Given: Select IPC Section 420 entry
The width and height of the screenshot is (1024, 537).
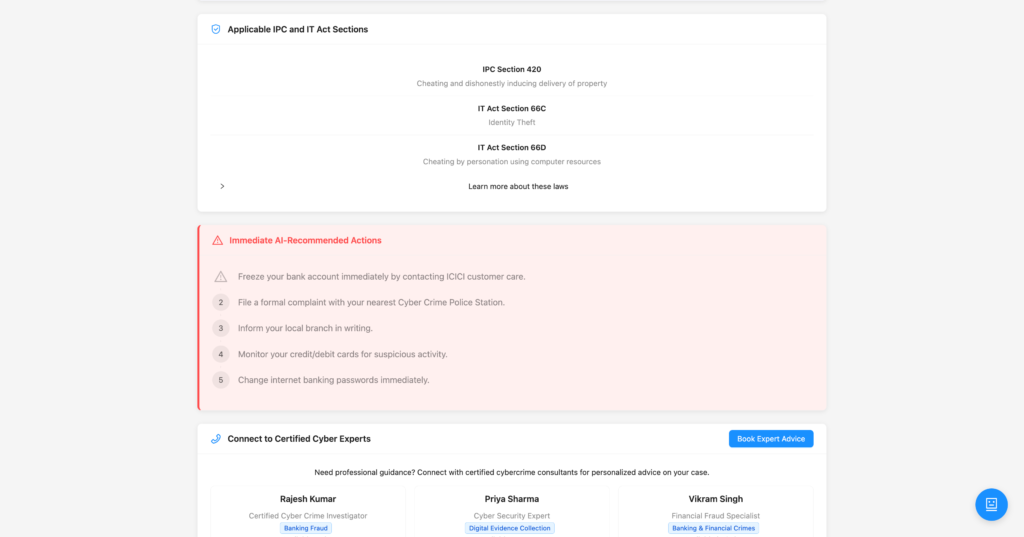Looking at the screenshot, I should pyautogui.click(x=511, y=76).
